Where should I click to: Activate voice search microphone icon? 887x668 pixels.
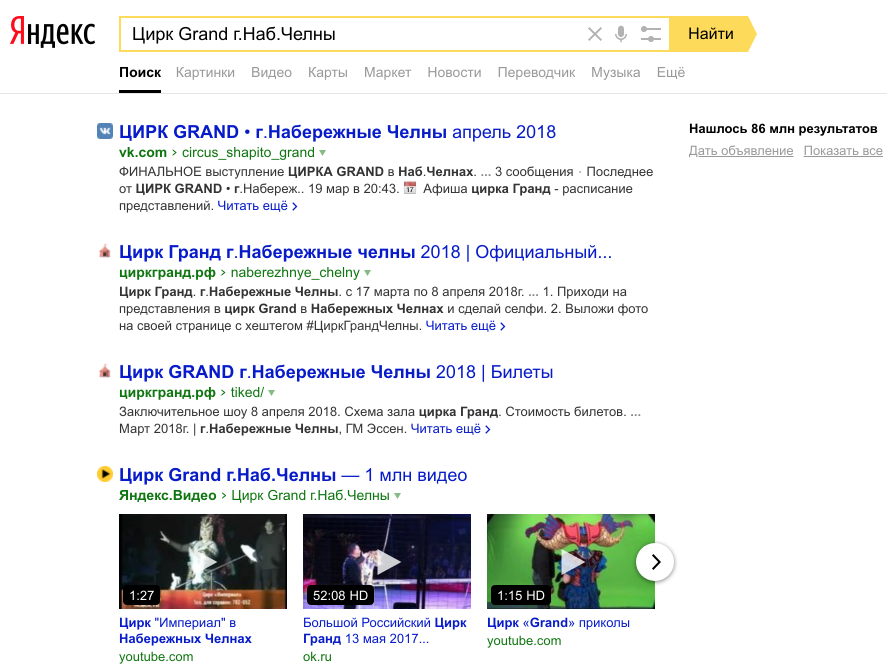(621, 34)
